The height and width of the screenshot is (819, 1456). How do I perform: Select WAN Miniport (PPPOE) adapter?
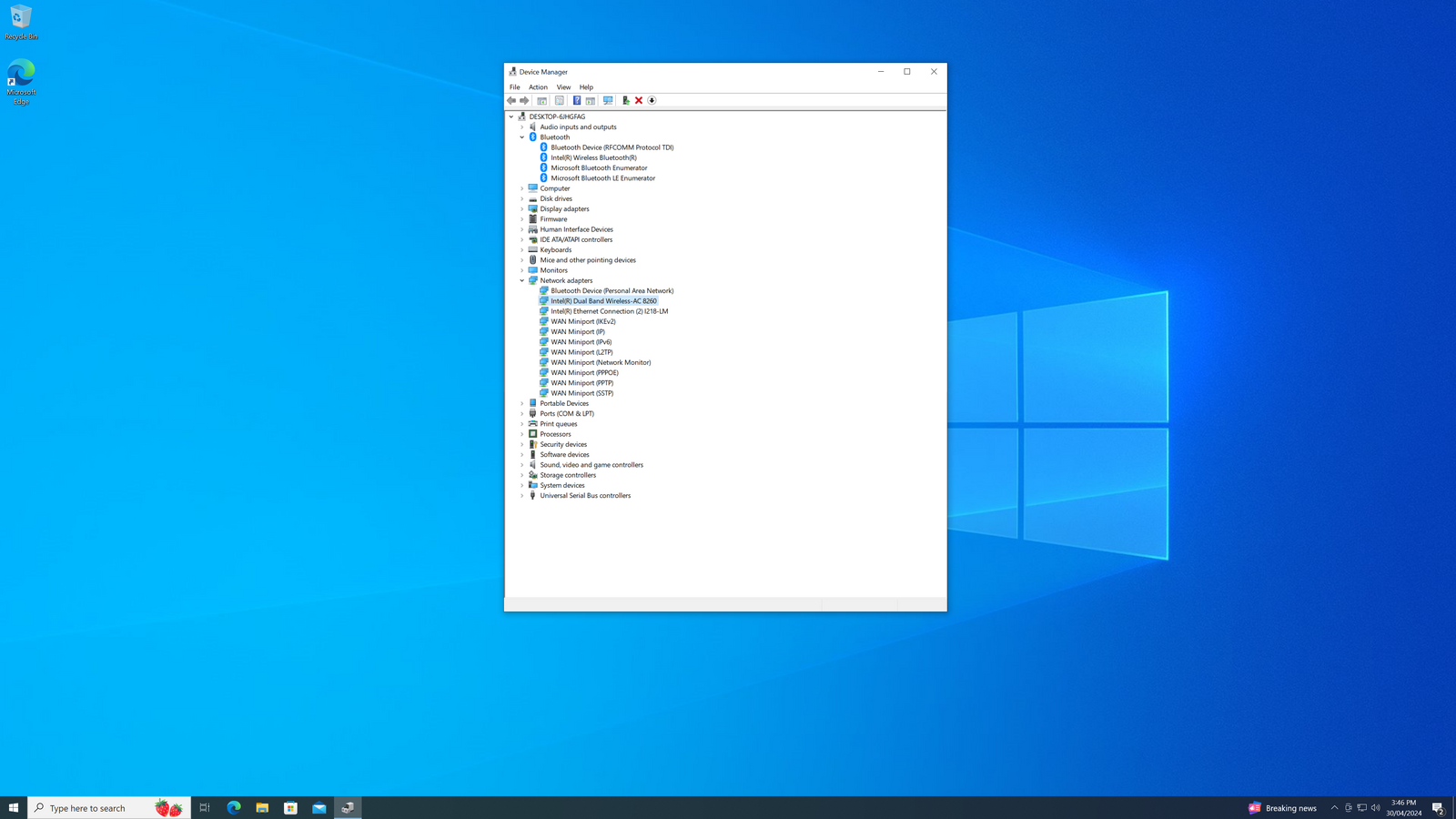pos(584,372)
